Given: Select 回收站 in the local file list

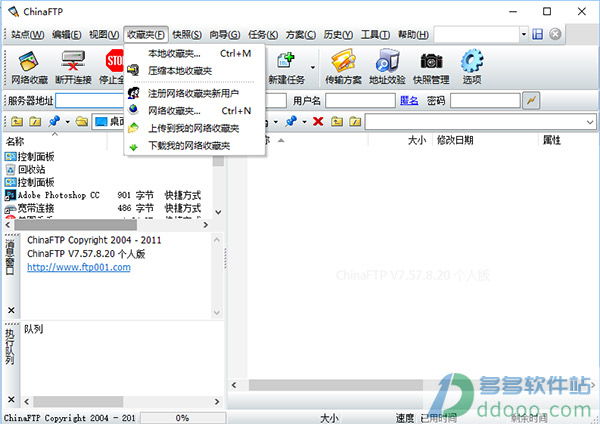Looking at the screenshot, I should (x=26, y=170).
